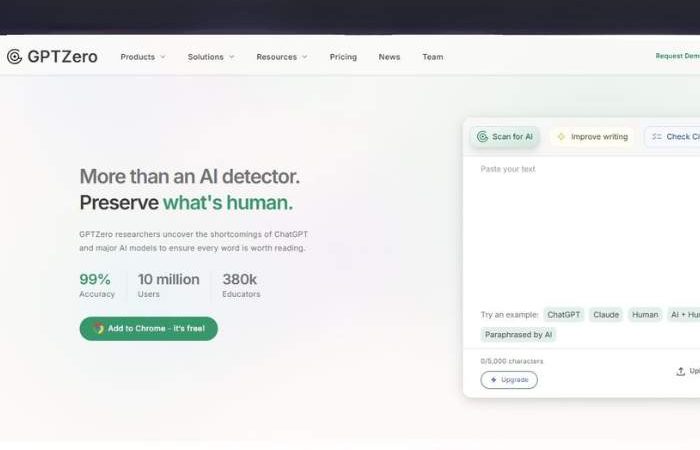The width and height of the screenshot is (700, 450).
Task: Click the Improve writing sparkle icon
Action: pos(561,137)
